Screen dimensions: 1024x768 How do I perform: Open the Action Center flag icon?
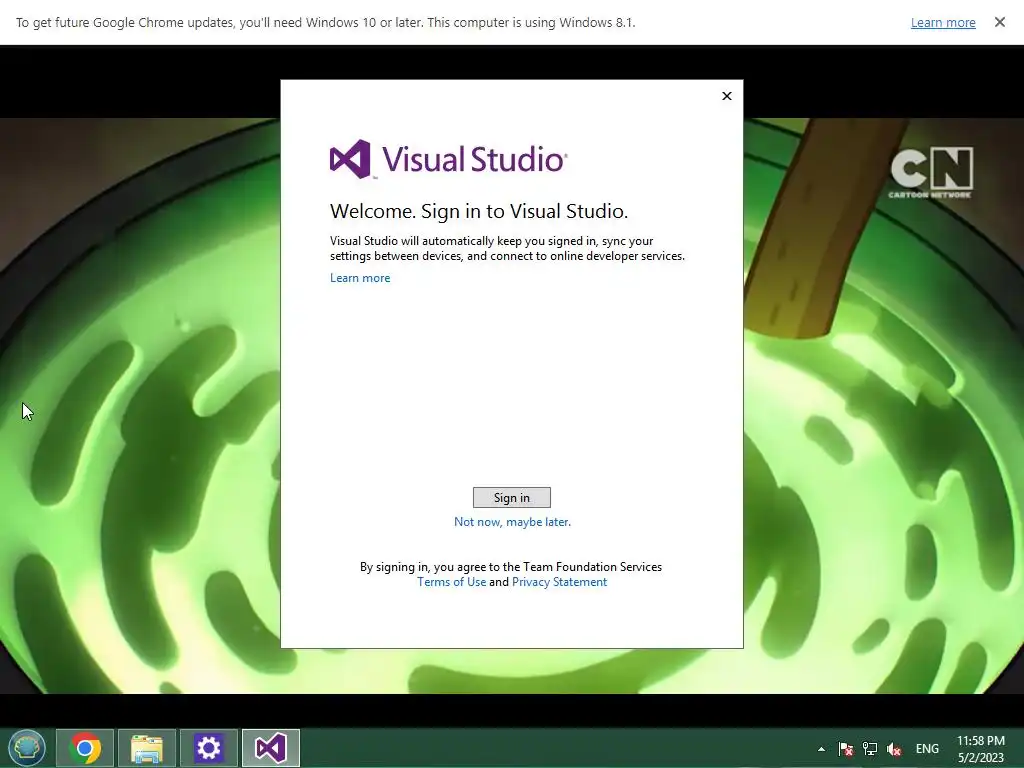tap(846, 749)
